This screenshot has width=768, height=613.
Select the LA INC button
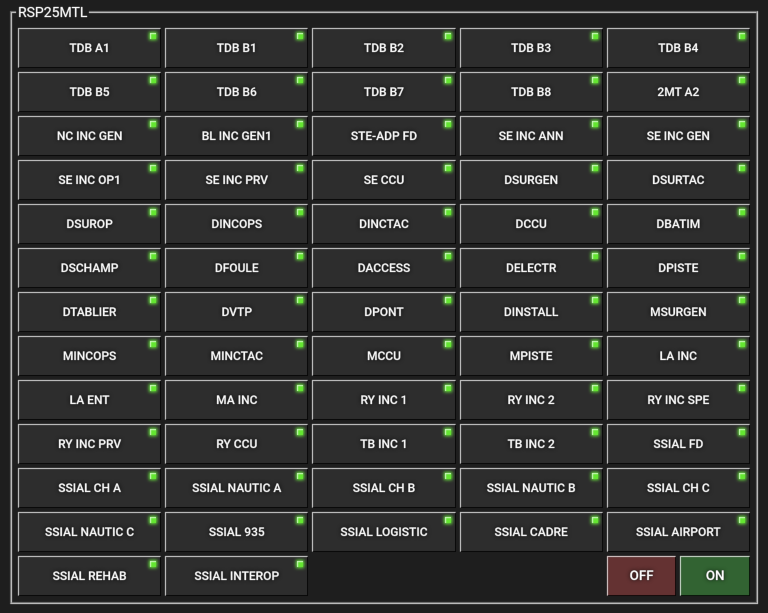pyautogui.click(x=678, y=356)
